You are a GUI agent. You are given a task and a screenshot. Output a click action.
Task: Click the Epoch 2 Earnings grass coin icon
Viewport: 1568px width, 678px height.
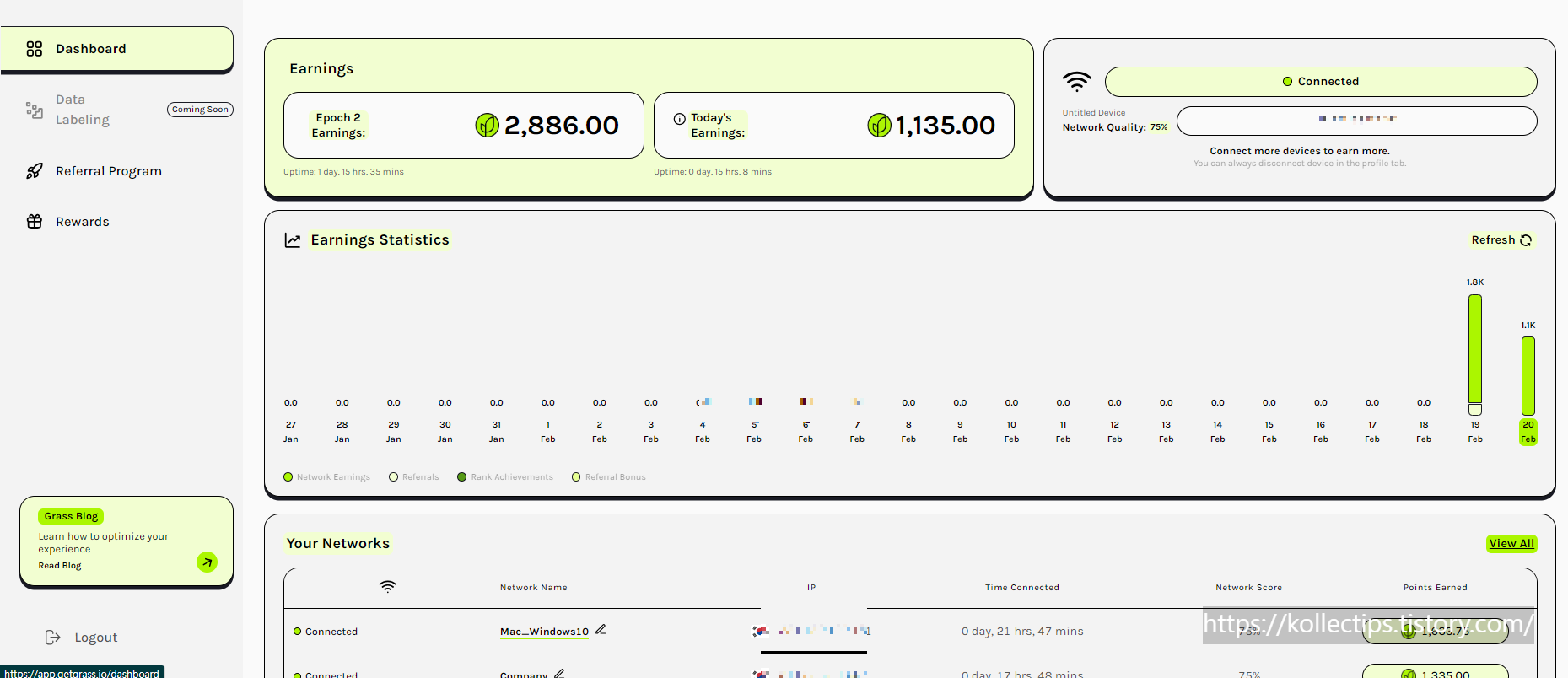[487, 126]
